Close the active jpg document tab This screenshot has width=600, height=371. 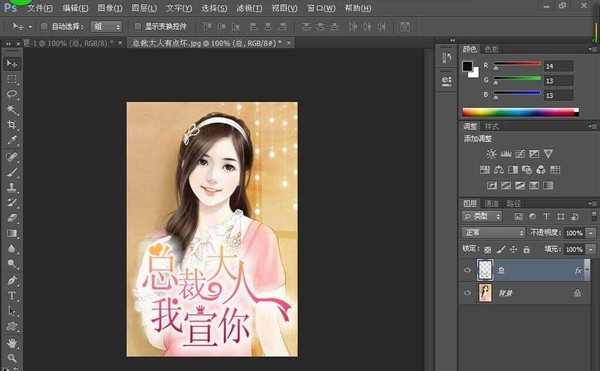click(x=289, y=43)
